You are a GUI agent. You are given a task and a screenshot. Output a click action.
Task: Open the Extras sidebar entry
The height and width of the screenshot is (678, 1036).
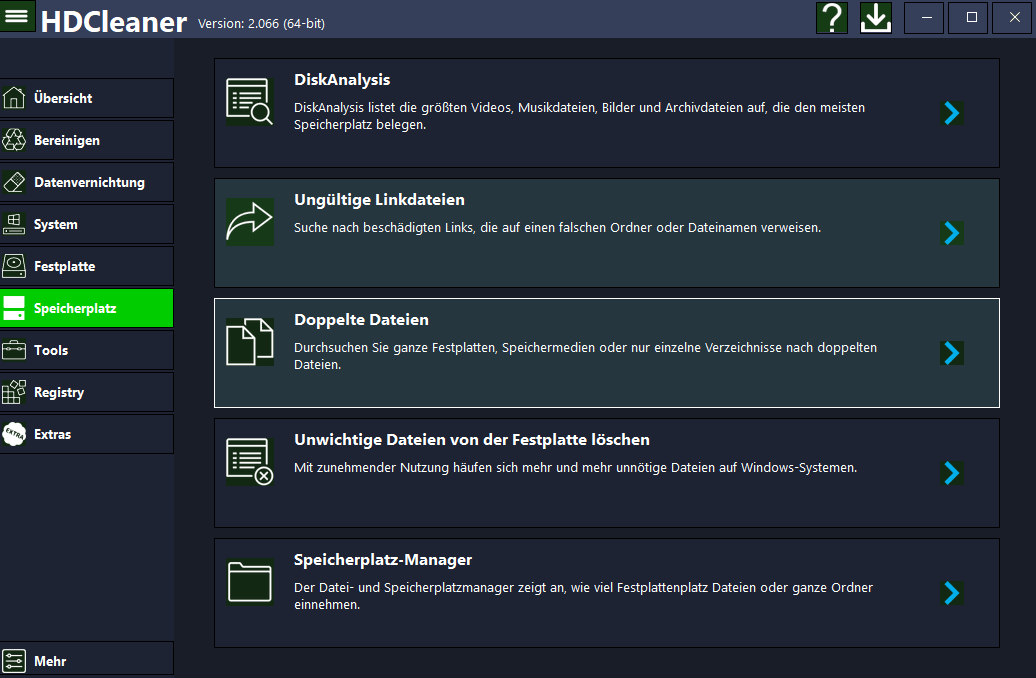tap(86, 434)
